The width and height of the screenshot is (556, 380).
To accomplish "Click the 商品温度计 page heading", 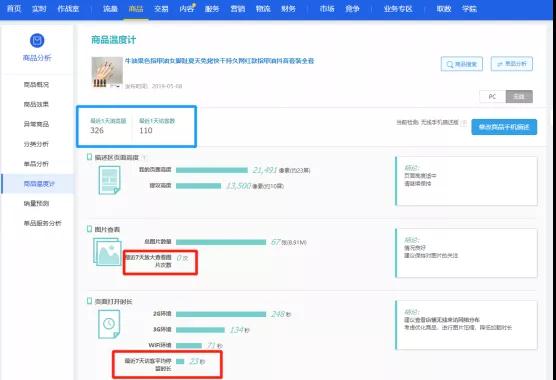I will (113, 40).
